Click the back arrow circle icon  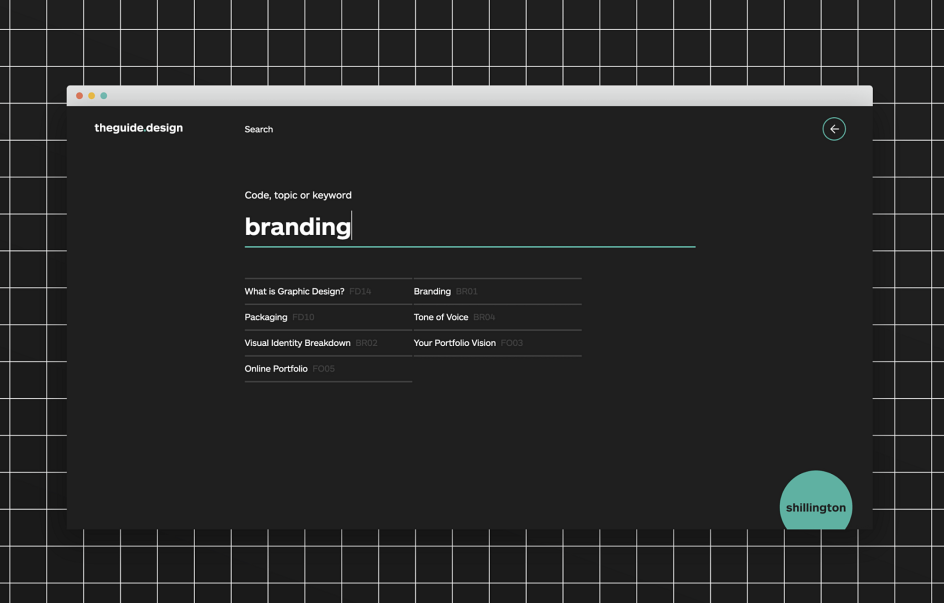833,129
